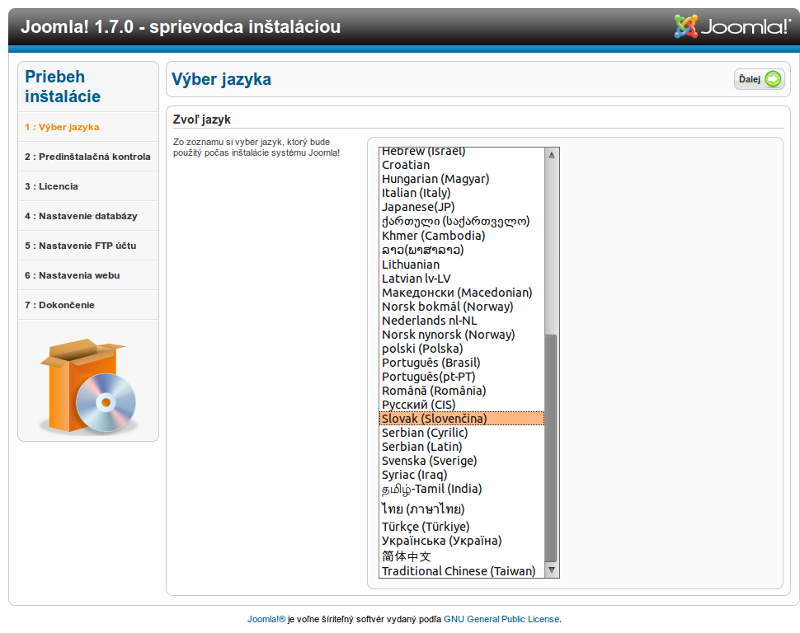Choose the Simplified Chinese 简体中文 entry
The height and width of the screenshot is (633, 800).
462,556
